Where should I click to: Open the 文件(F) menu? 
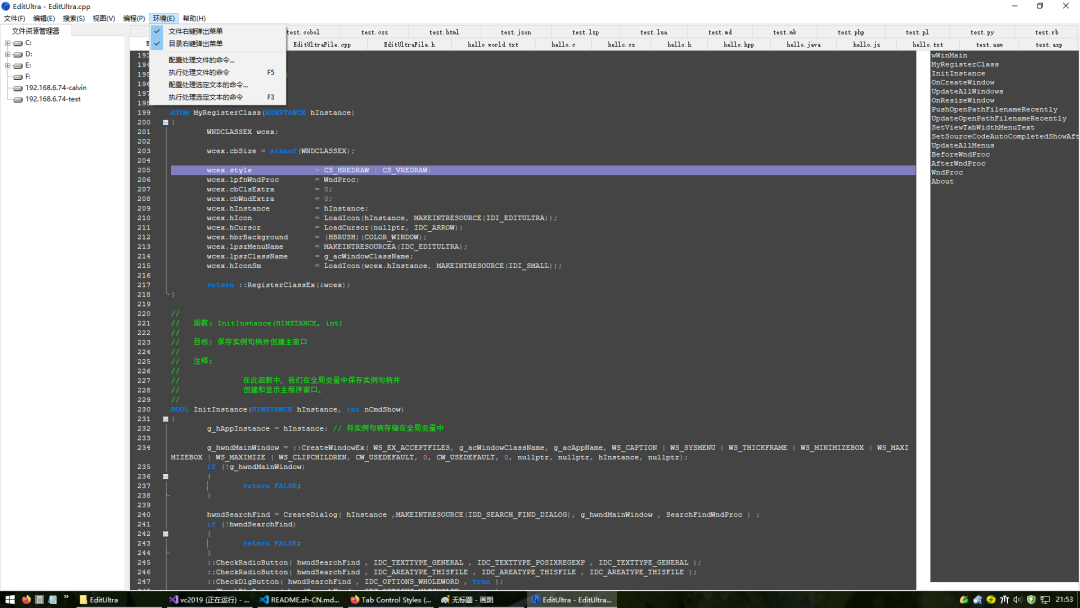(14, 19)
